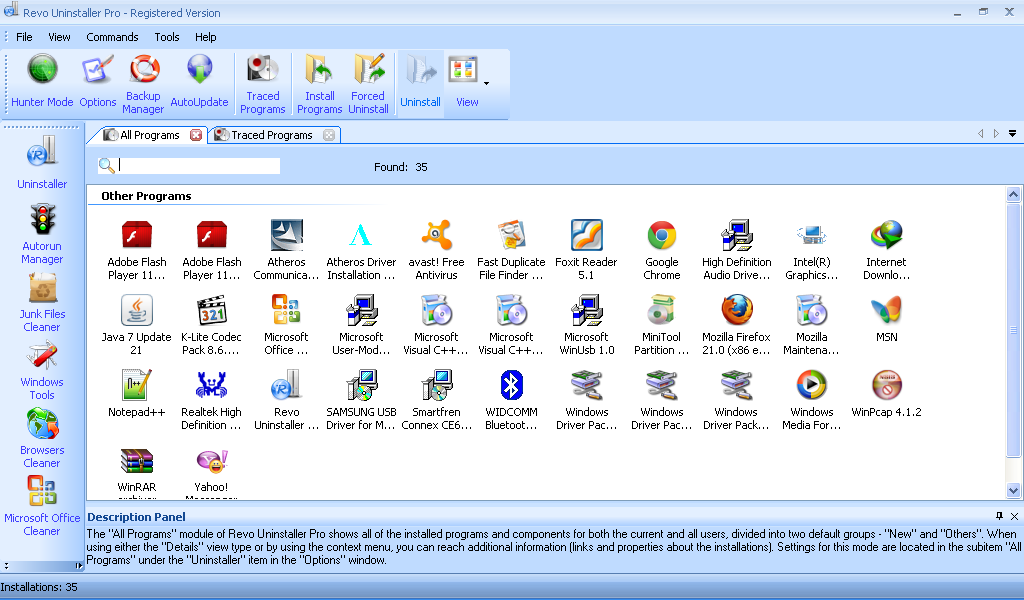The height and width of the screenshot is (600, 1024).
Task: Open the Uninstaller sidebar module
Action: click(42, 162)
